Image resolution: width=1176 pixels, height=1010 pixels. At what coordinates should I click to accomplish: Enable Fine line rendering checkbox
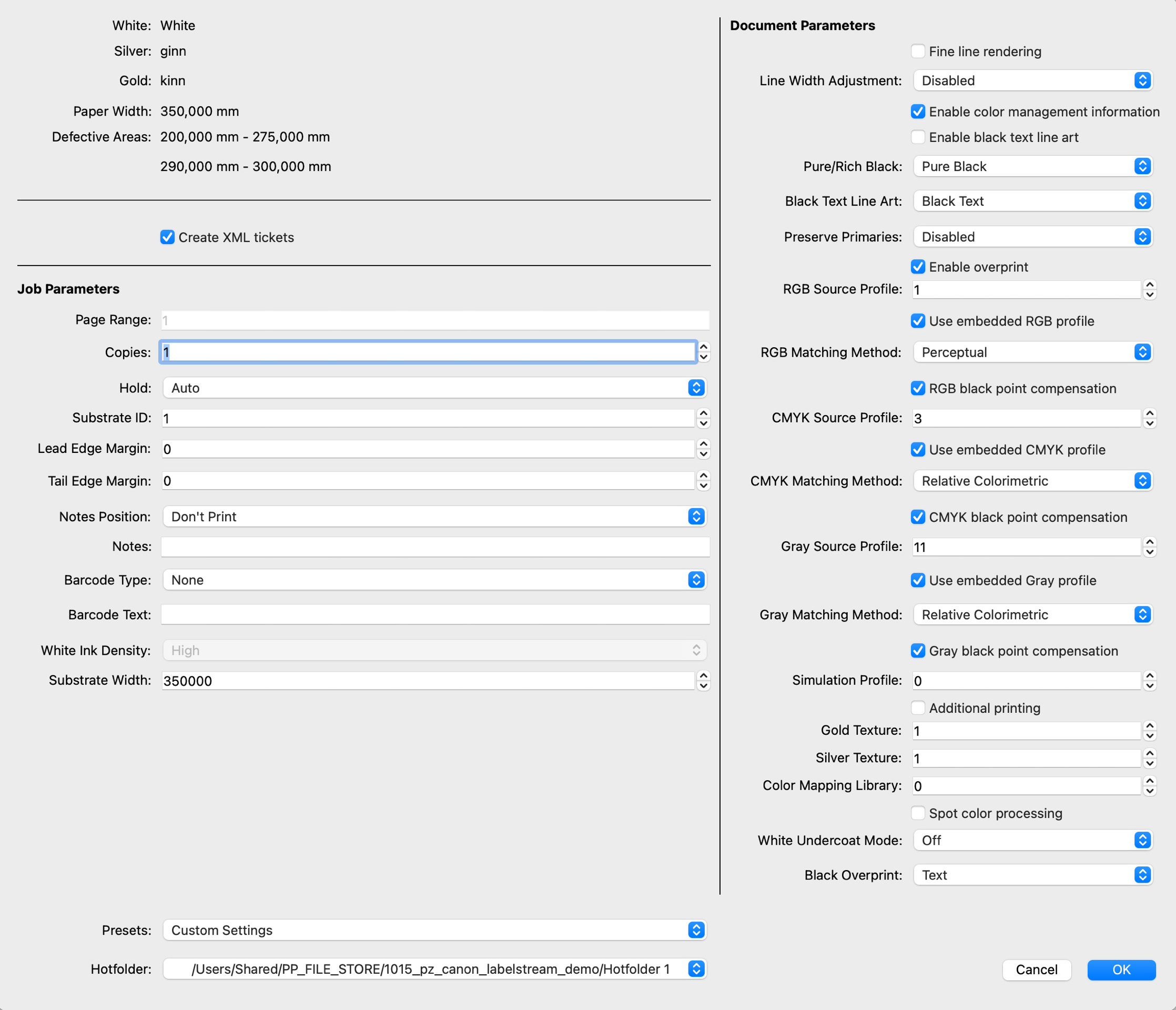coord(918,51)
